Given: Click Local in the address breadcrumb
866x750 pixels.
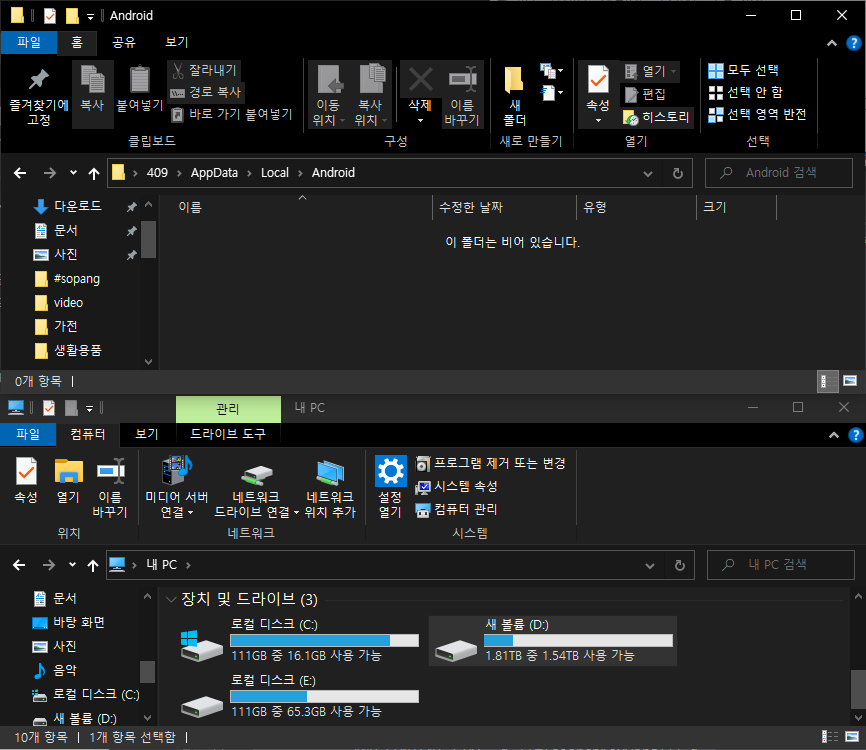Looking at the screenshot, I should point(274,173).
